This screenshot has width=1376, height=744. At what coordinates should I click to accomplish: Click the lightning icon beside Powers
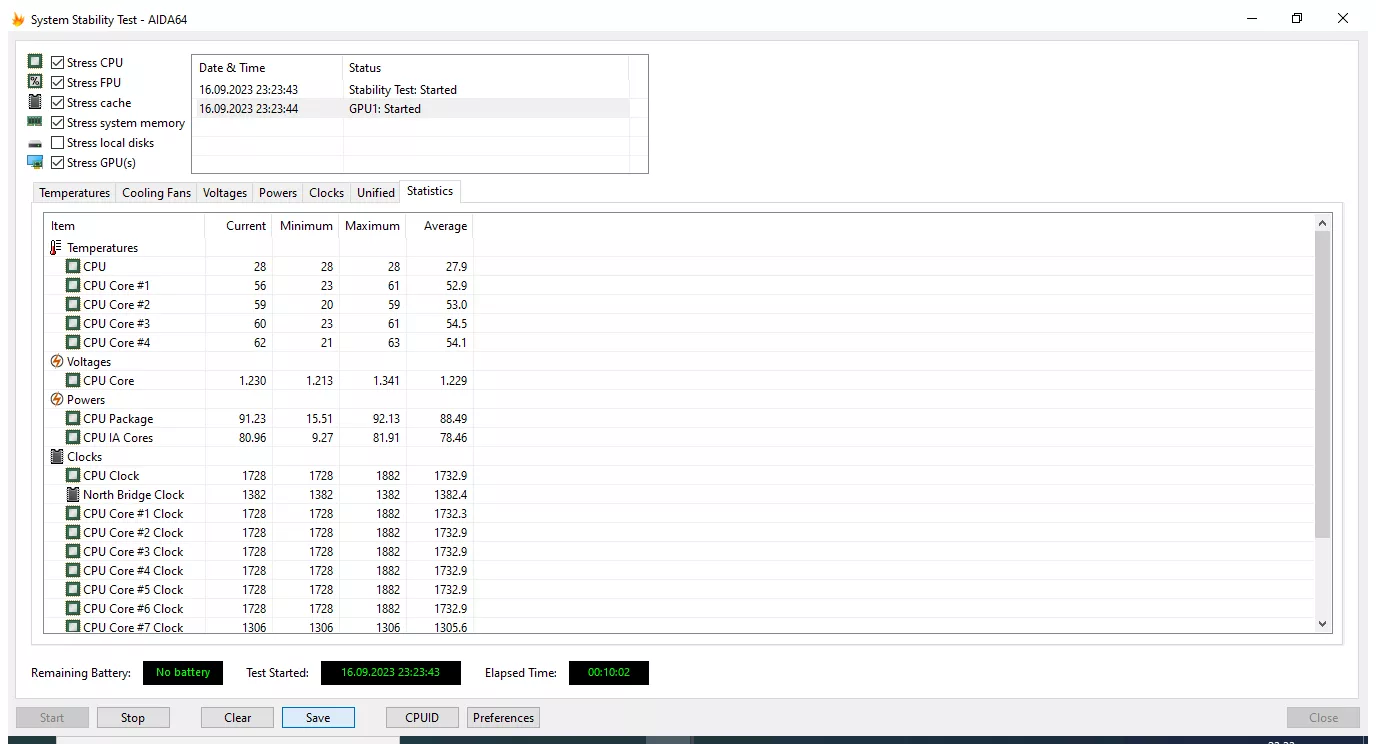pos(57,399)
